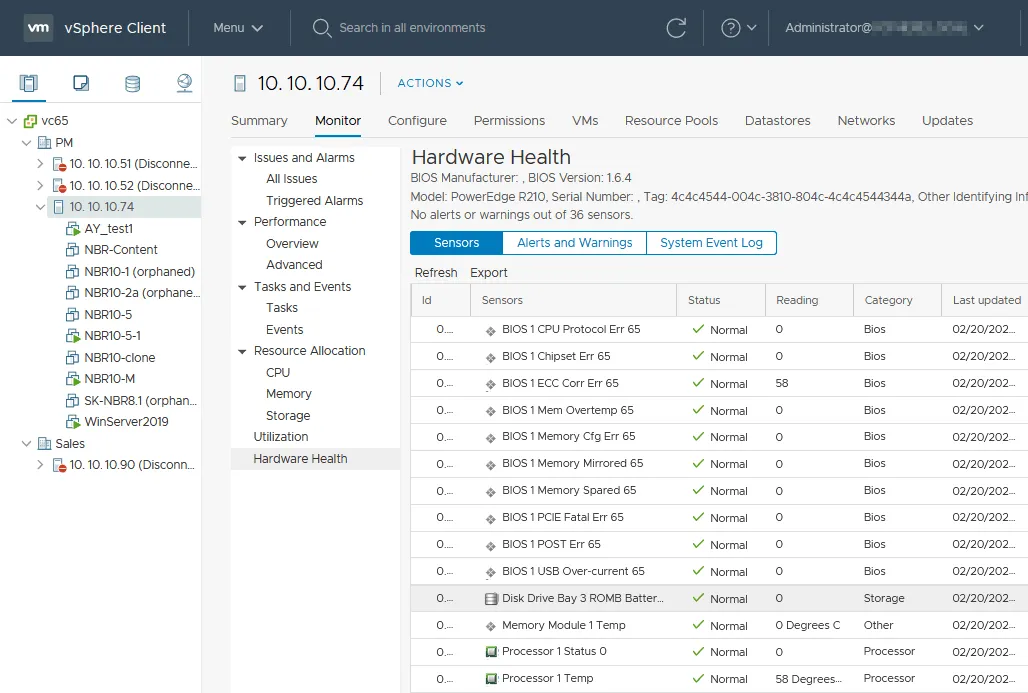1028x693 pixels.
Task: Click the refresh icon in top bar
Action: pyautogui.click(x=677, y=28)
